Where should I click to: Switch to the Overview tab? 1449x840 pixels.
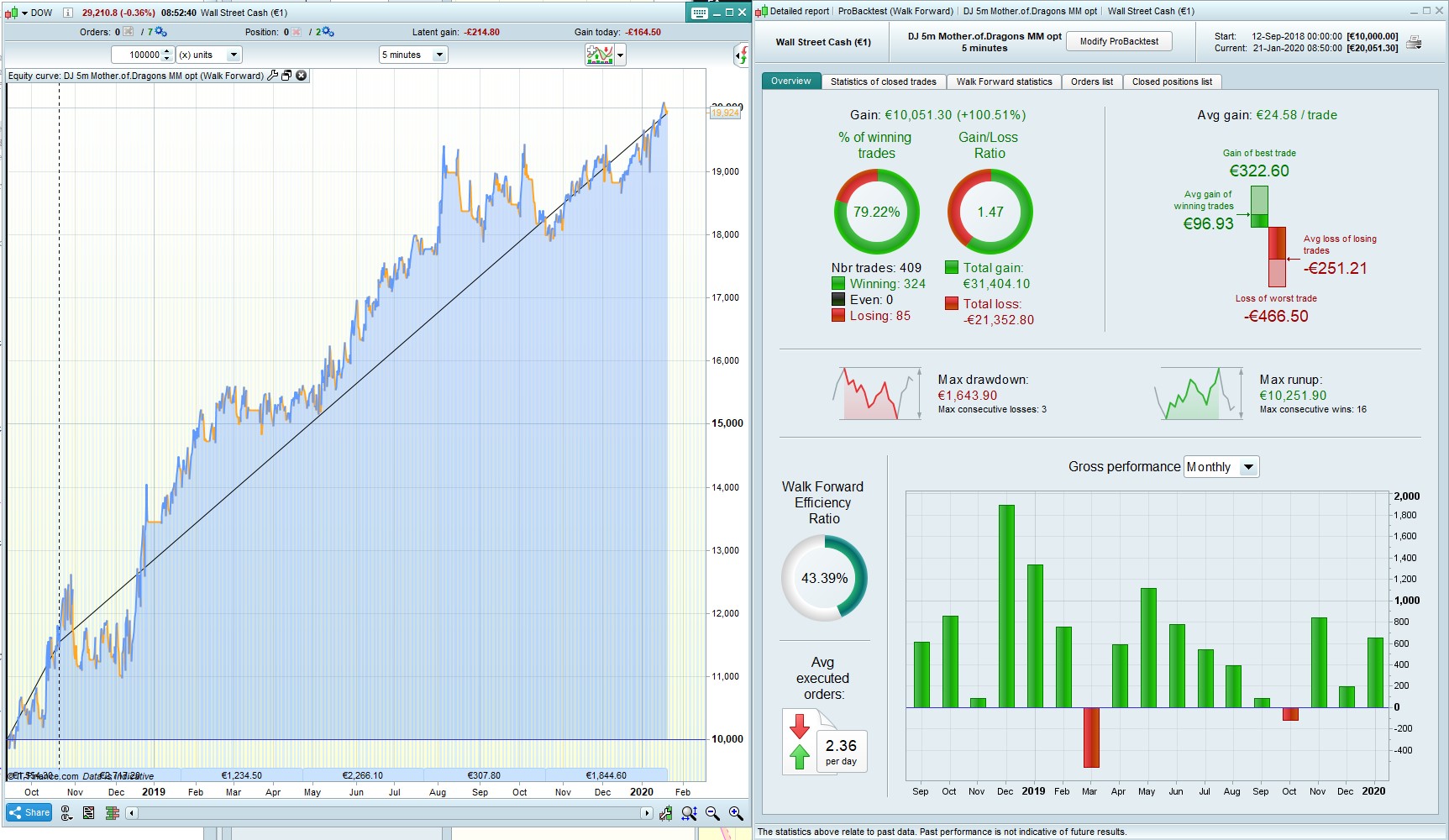pyautogui.click(x=791, y=81)
